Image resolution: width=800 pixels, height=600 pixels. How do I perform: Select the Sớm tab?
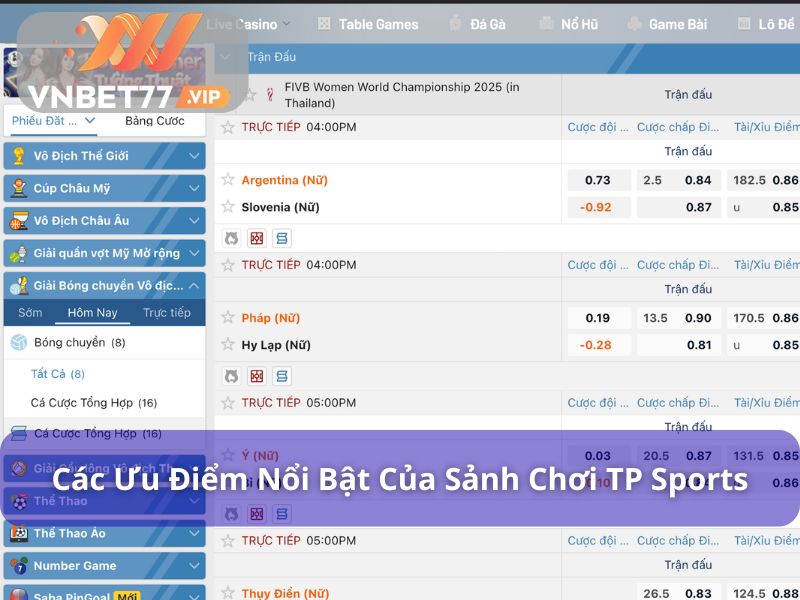[x=30, y=312]
